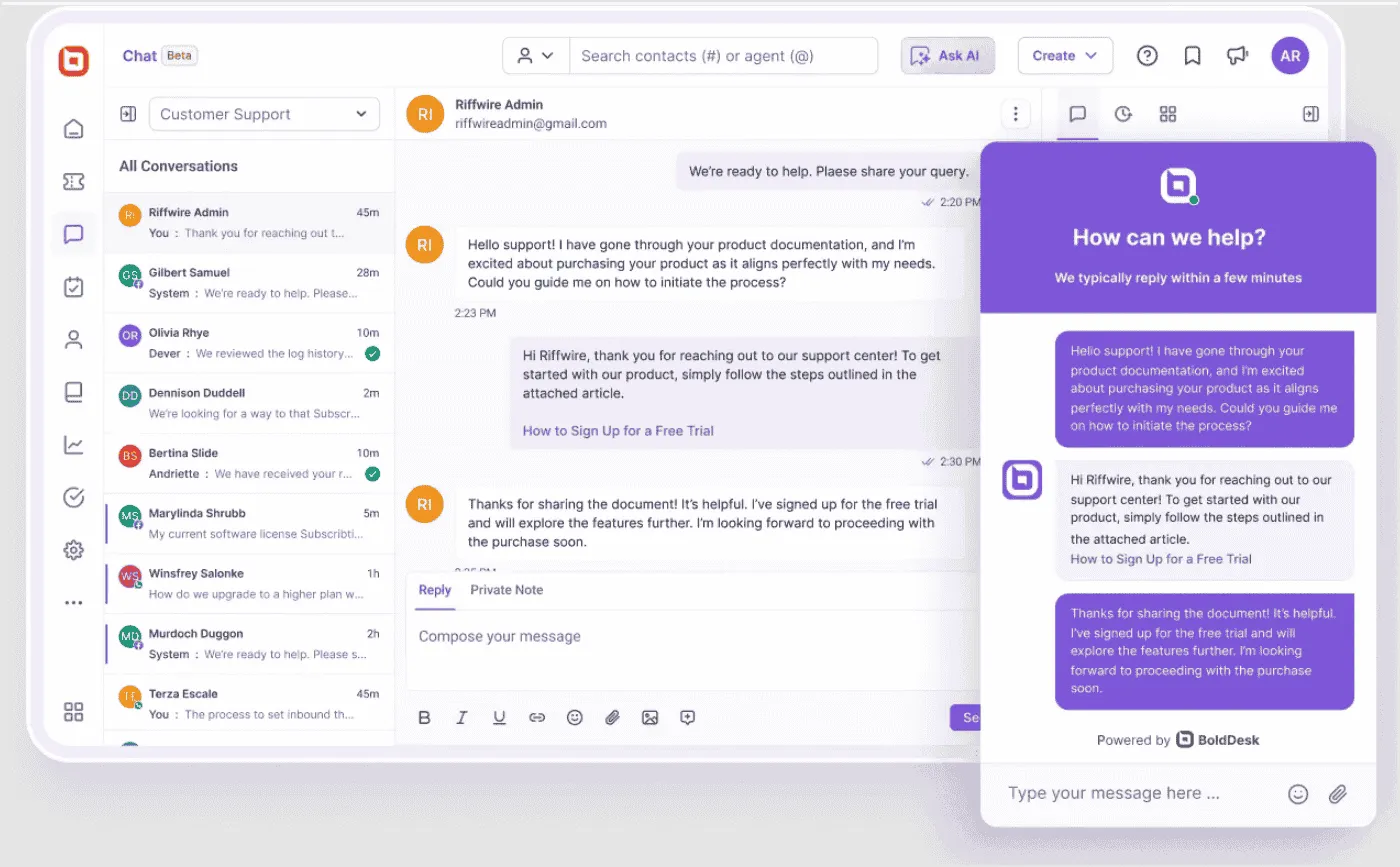Open the Gilbert Samuel conversation
The height and width of the screenshot is (867, 1400).
click(249, 283)
